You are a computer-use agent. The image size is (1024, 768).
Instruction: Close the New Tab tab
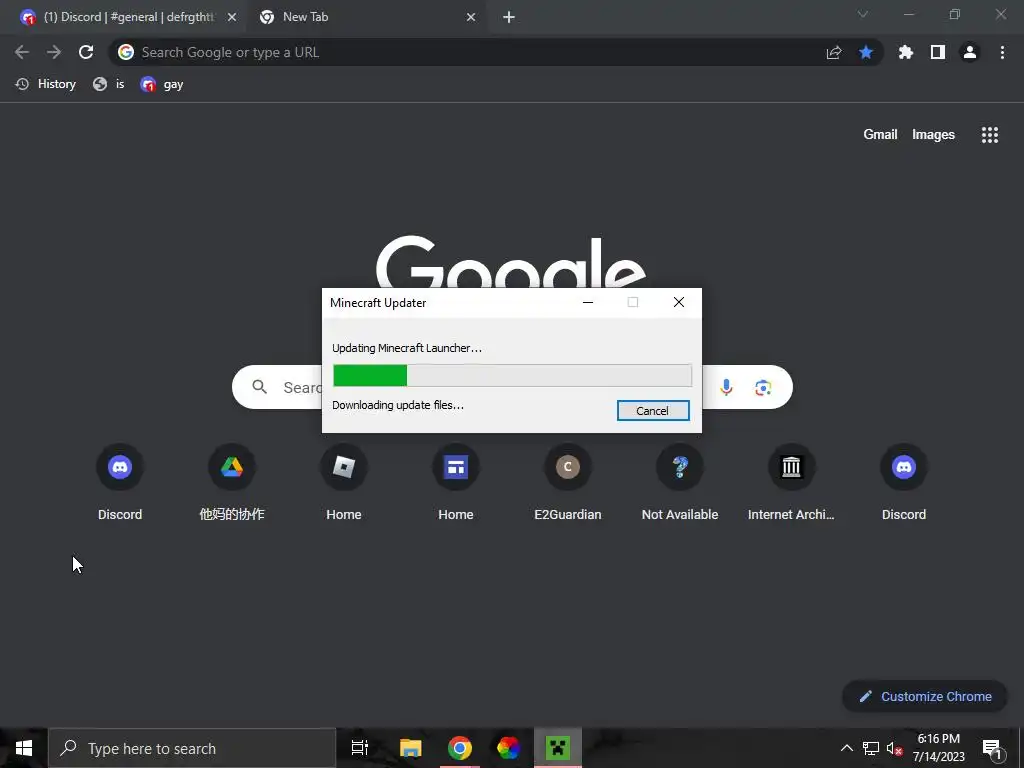[471, 18]
